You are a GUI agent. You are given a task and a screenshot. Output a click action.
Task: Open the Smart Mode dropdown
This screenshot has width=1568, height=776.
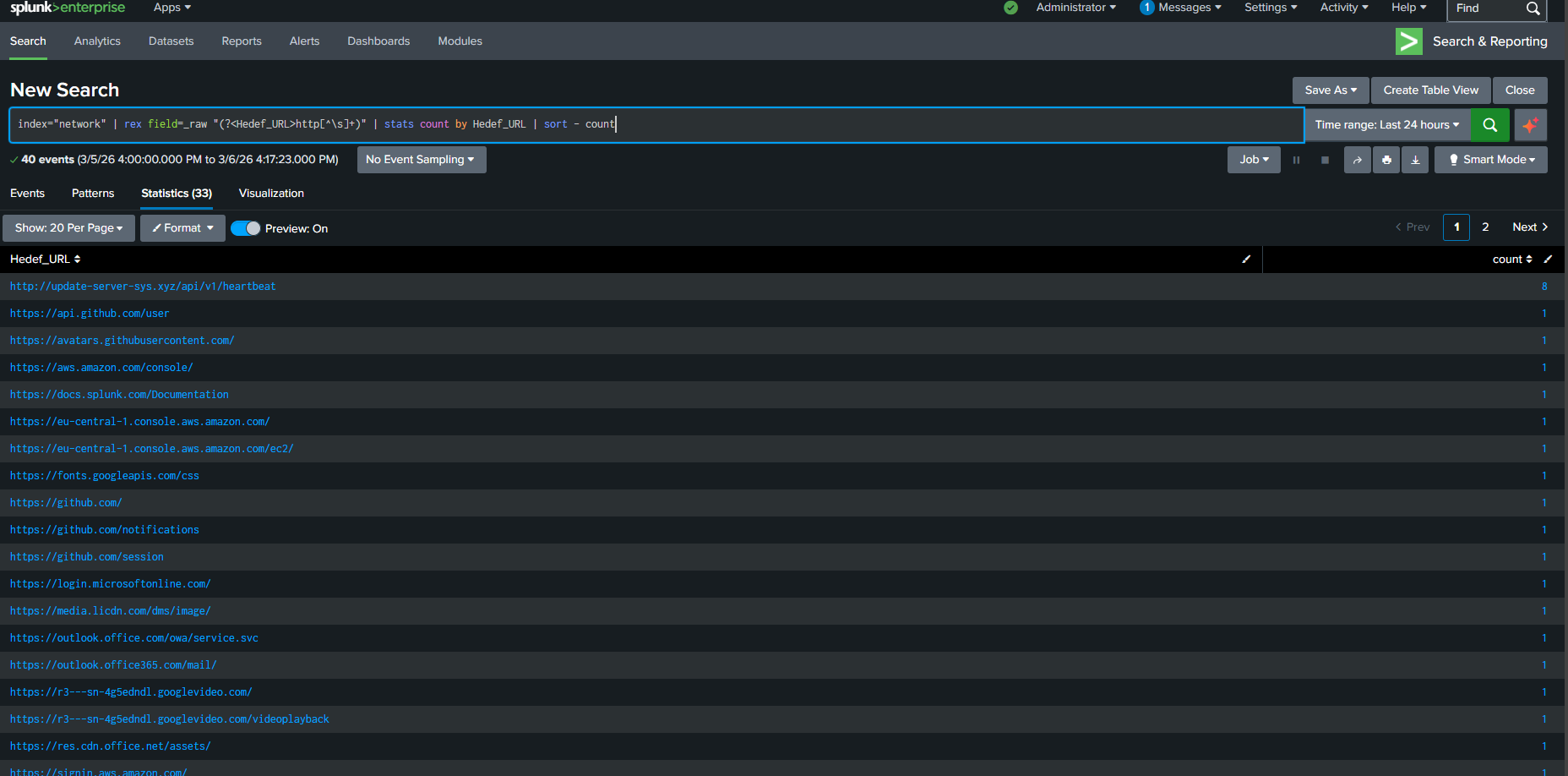1491,160
